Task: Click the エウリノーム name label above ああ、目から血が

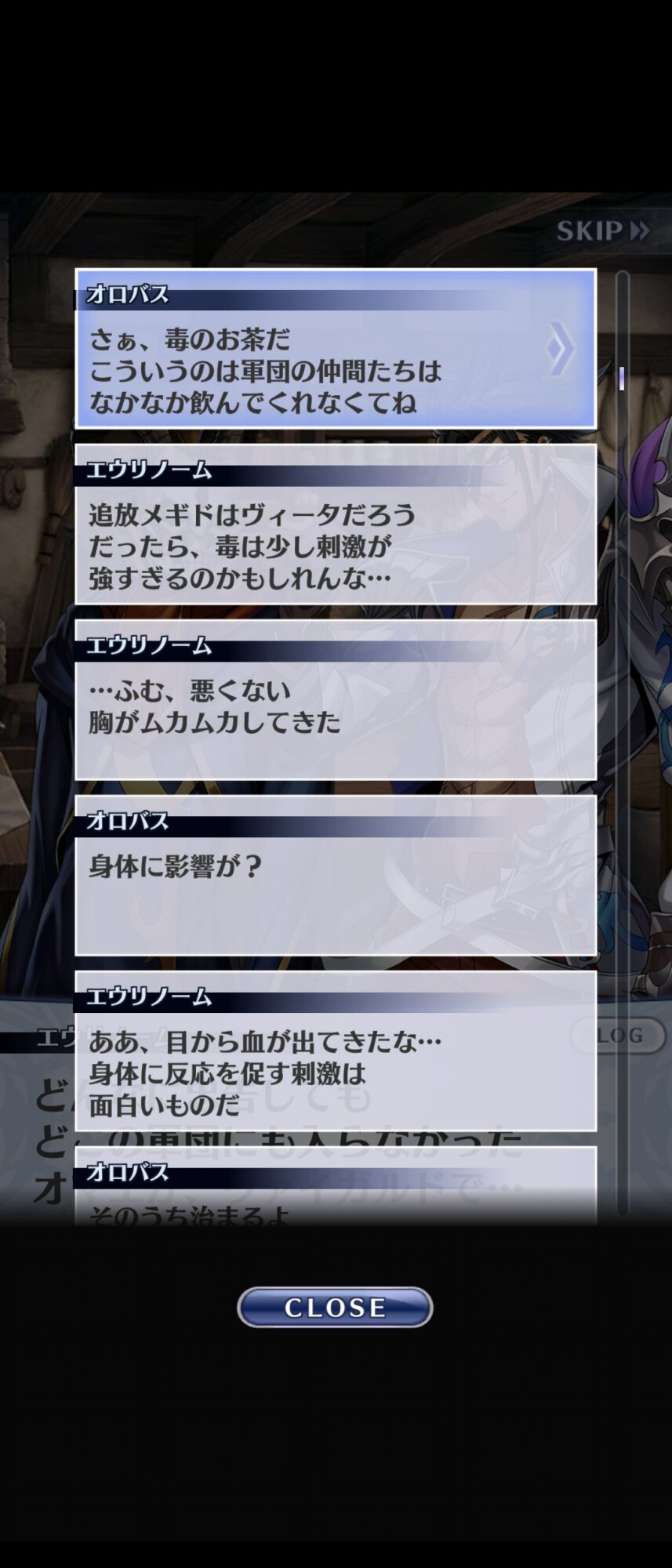Action: 148,997
